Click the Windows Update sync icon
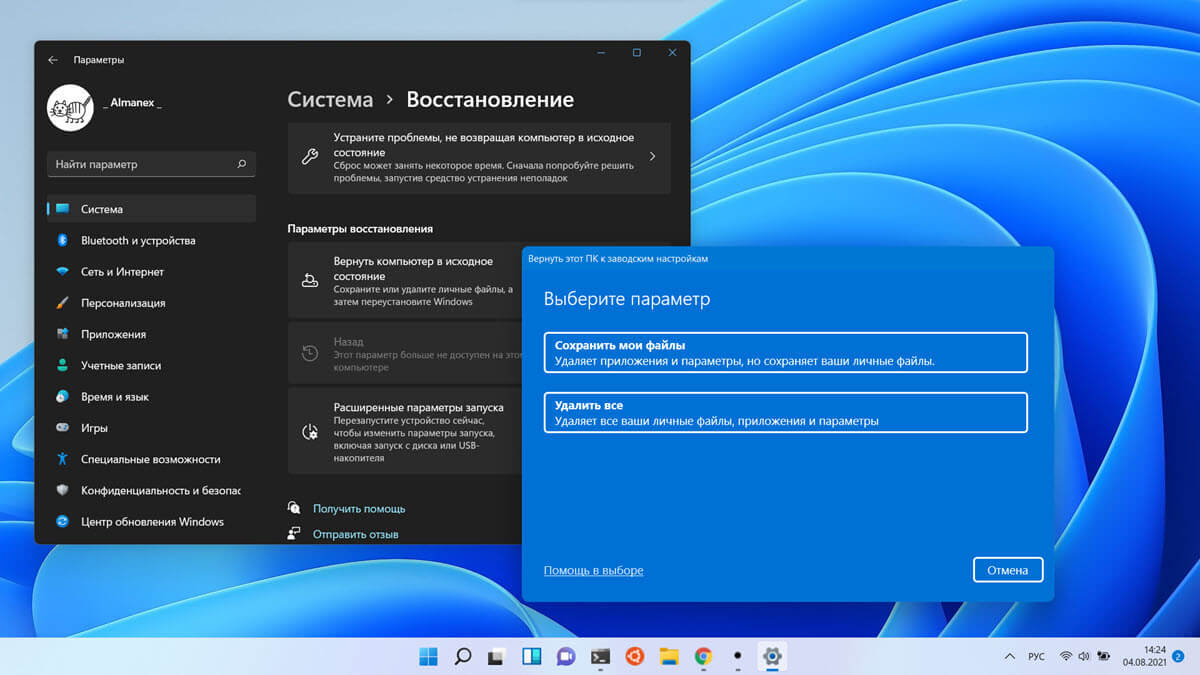 pyautogui.click(x=62, y=522)
